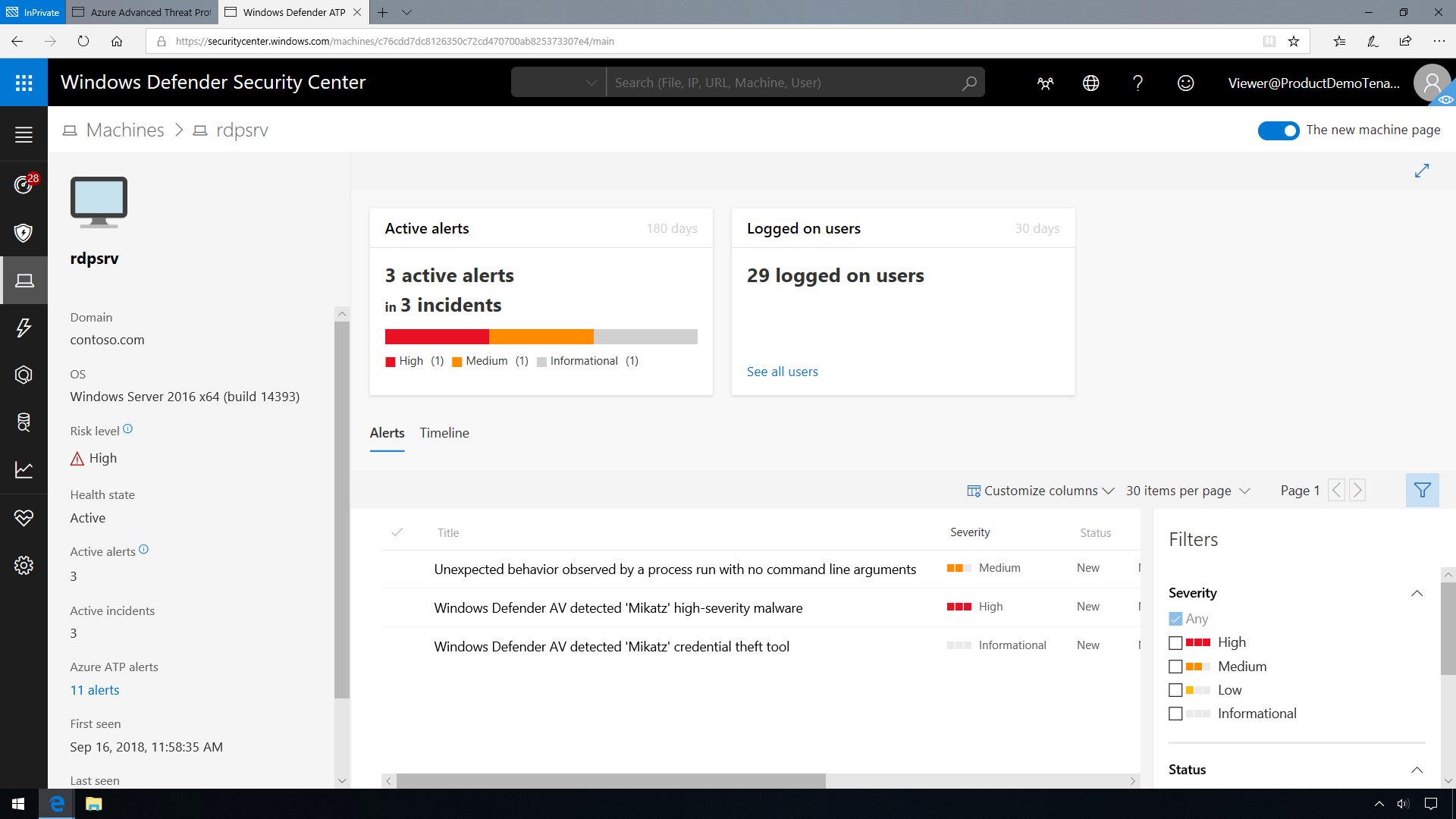
Task: Click See all users link
Action: click(x=783, y=371)
